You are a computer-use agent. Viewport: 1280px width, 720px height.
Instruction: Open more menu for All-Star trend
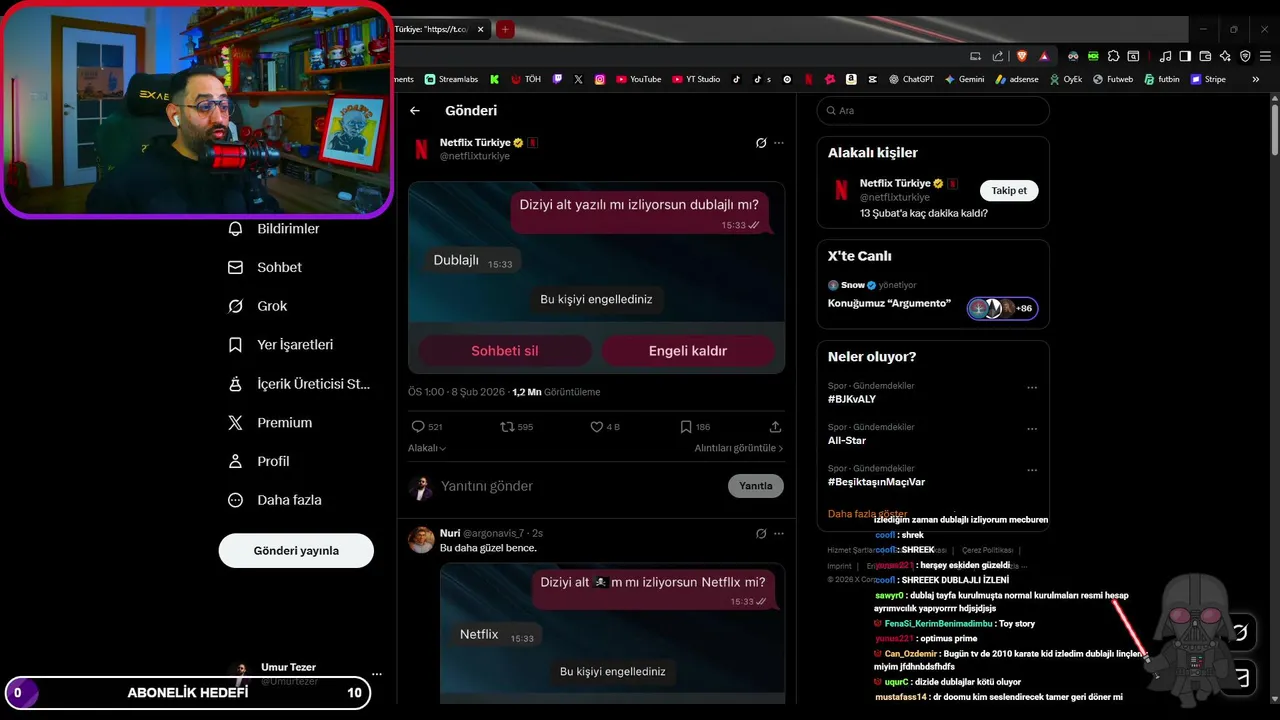coord(1032,429)
